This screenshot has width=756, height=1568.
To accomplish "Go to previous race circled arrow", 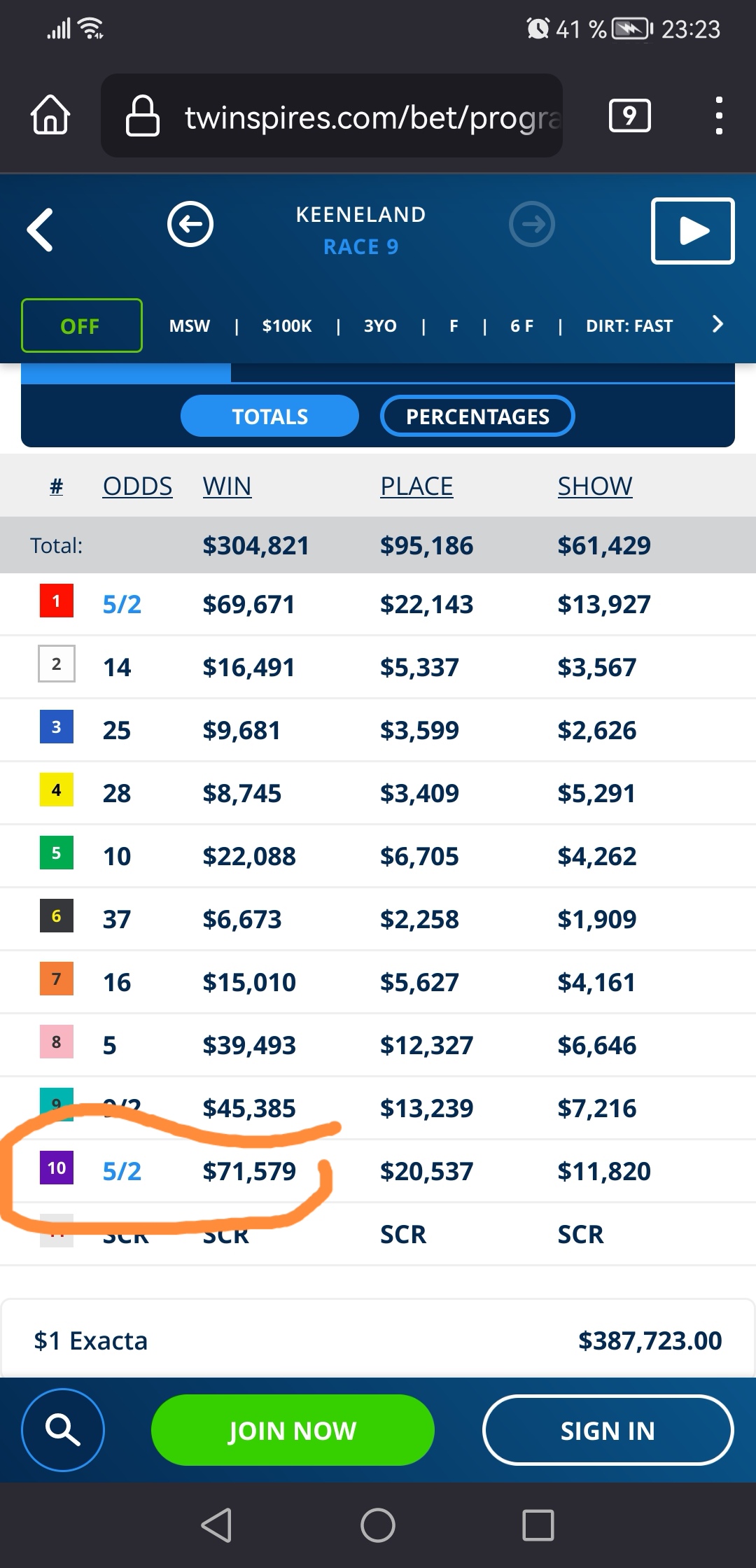I will (190, 224).
